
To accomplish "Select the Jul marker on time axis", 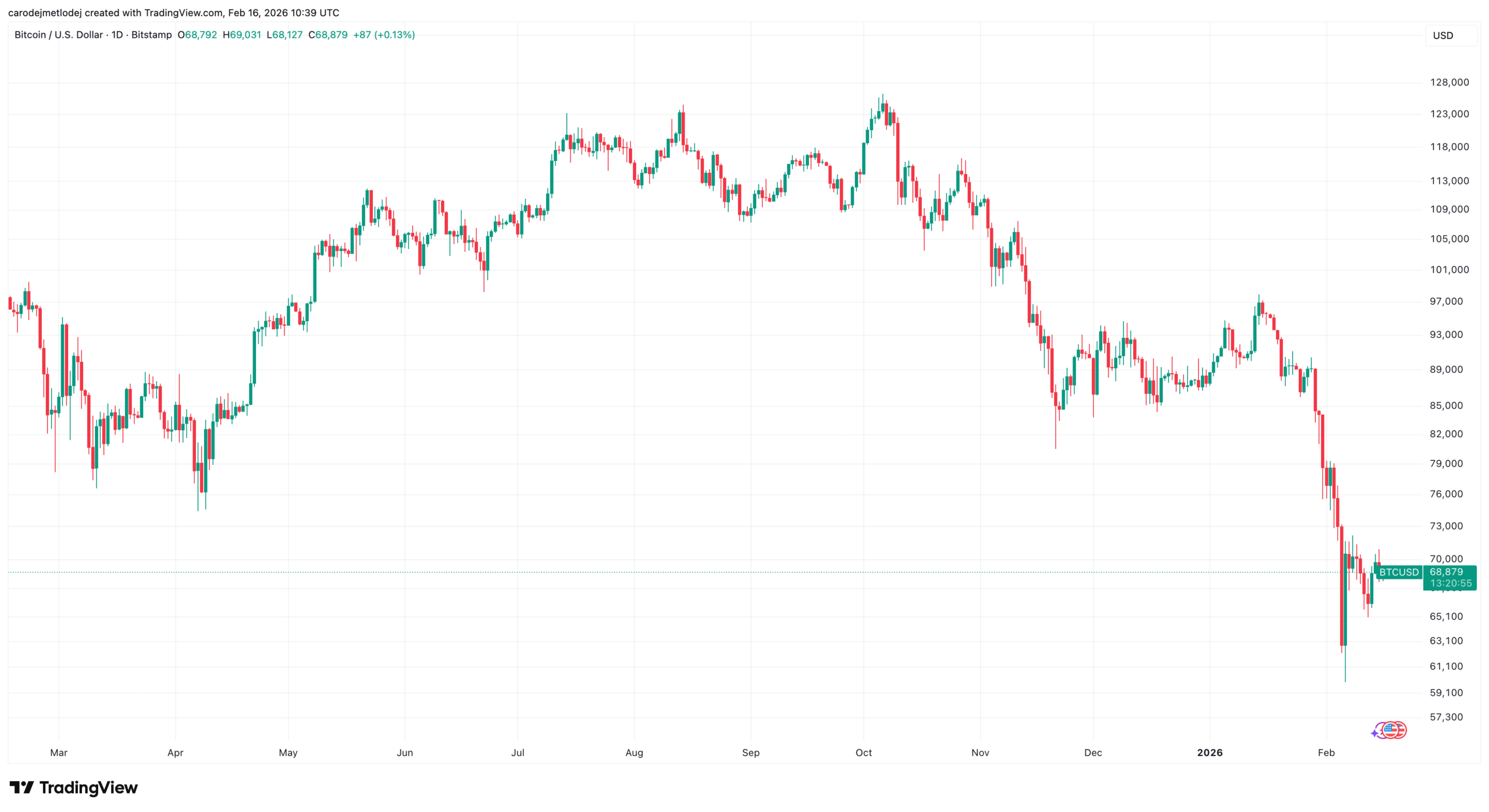I will click(x=517, y=753).
